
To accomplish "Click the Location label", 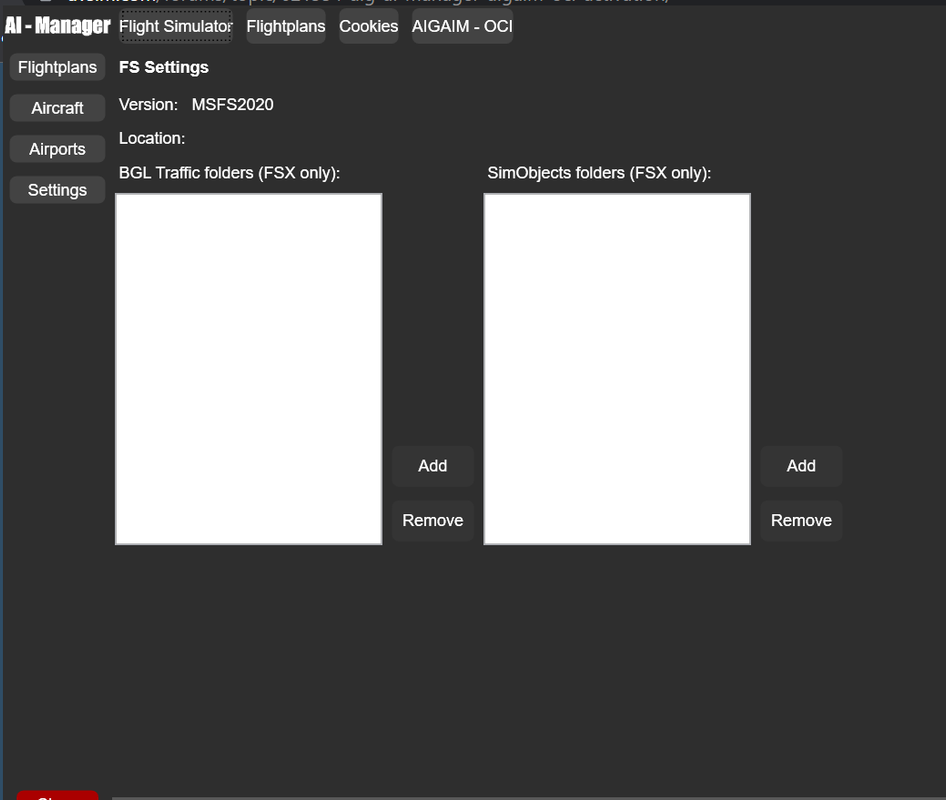I will point(152,138).
